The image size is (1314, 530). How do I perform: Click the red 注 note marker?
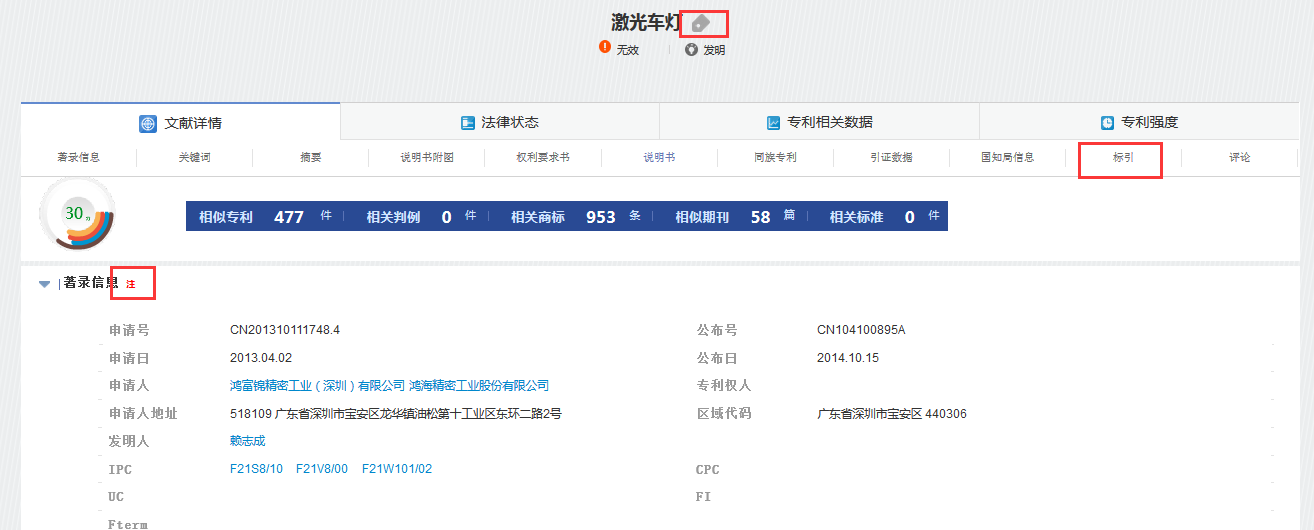pos(130,285)
